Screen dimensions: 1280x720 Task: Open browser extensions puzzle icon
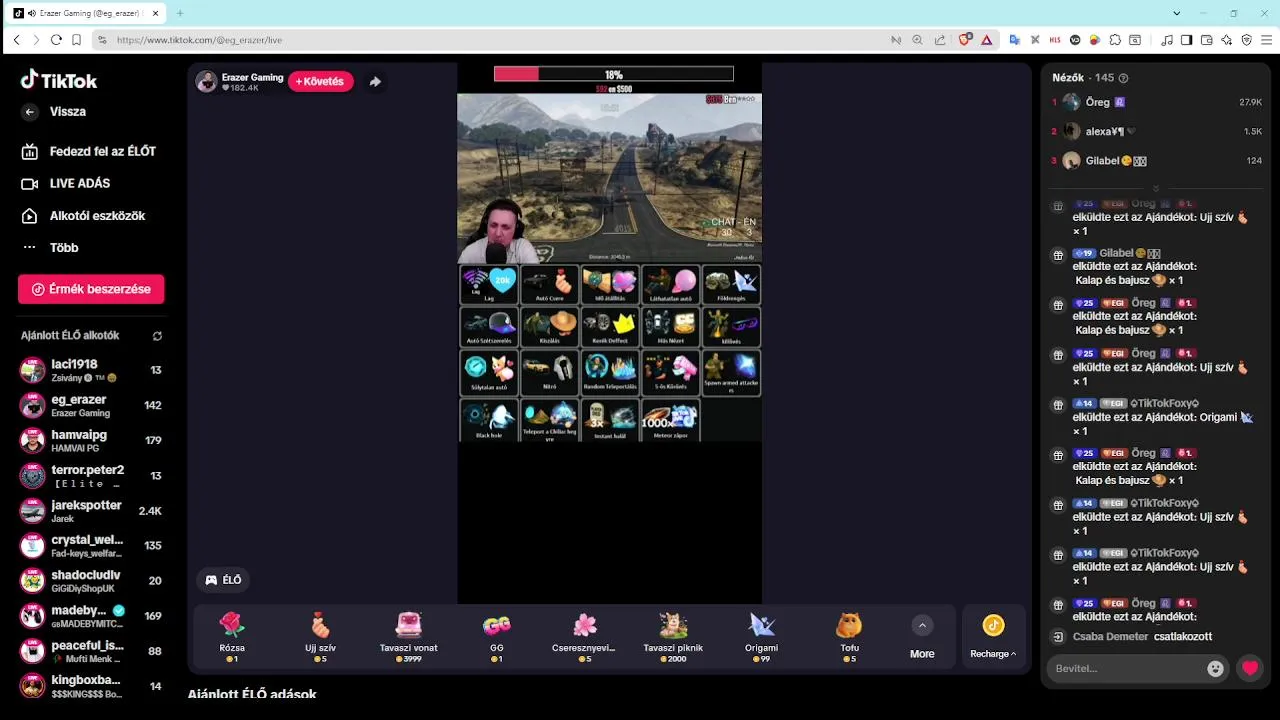(1115, 40)
